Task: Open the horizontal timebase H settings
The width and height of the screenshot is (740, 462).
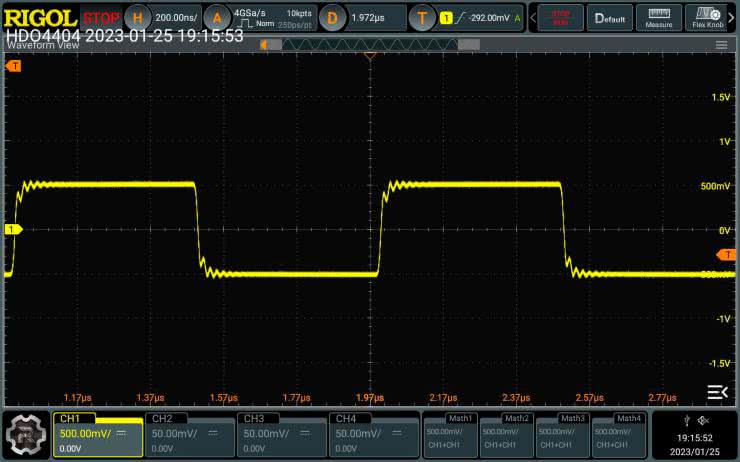Action: point(138,17)
